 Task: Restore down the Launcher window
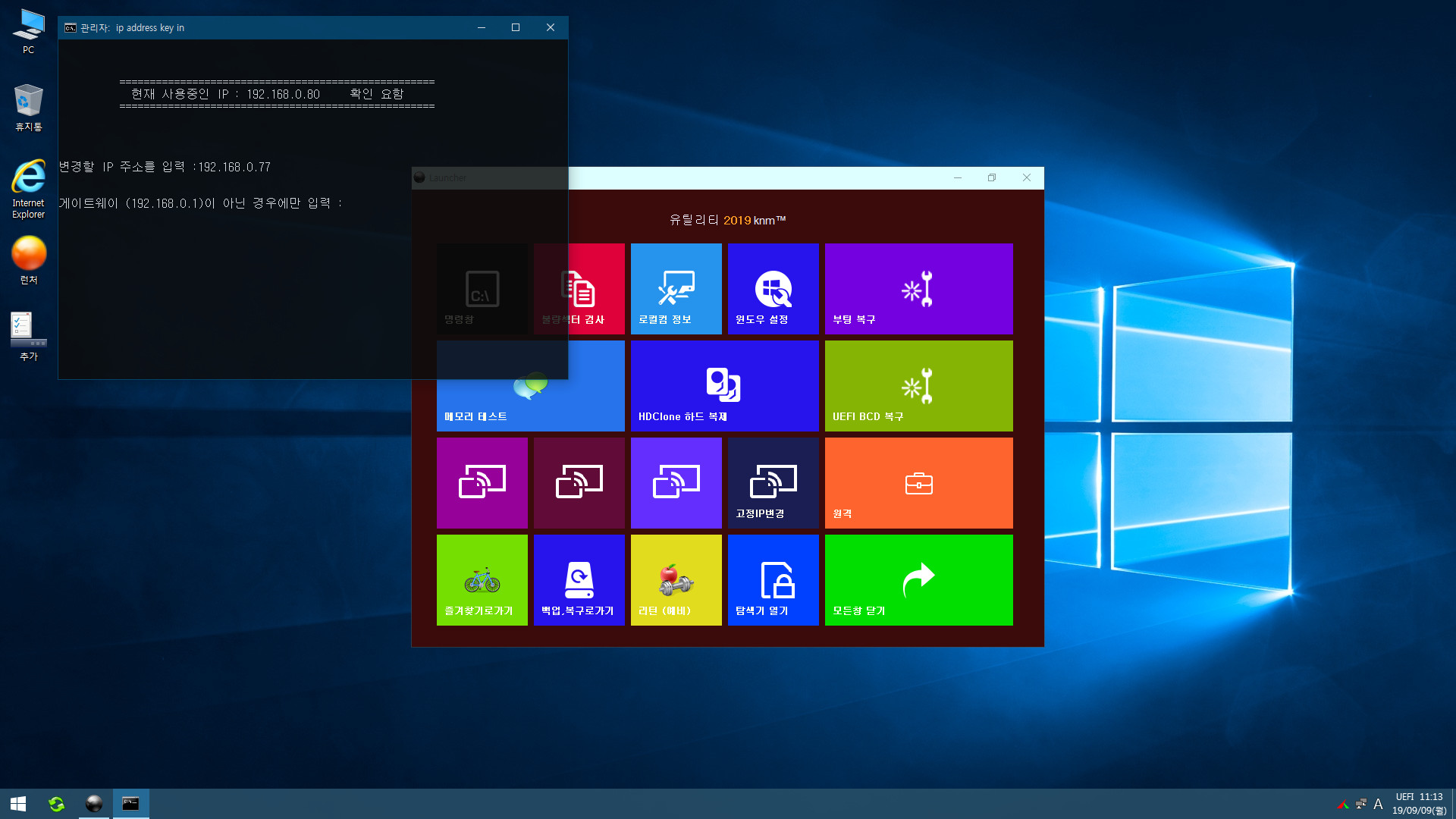(992, 177)
